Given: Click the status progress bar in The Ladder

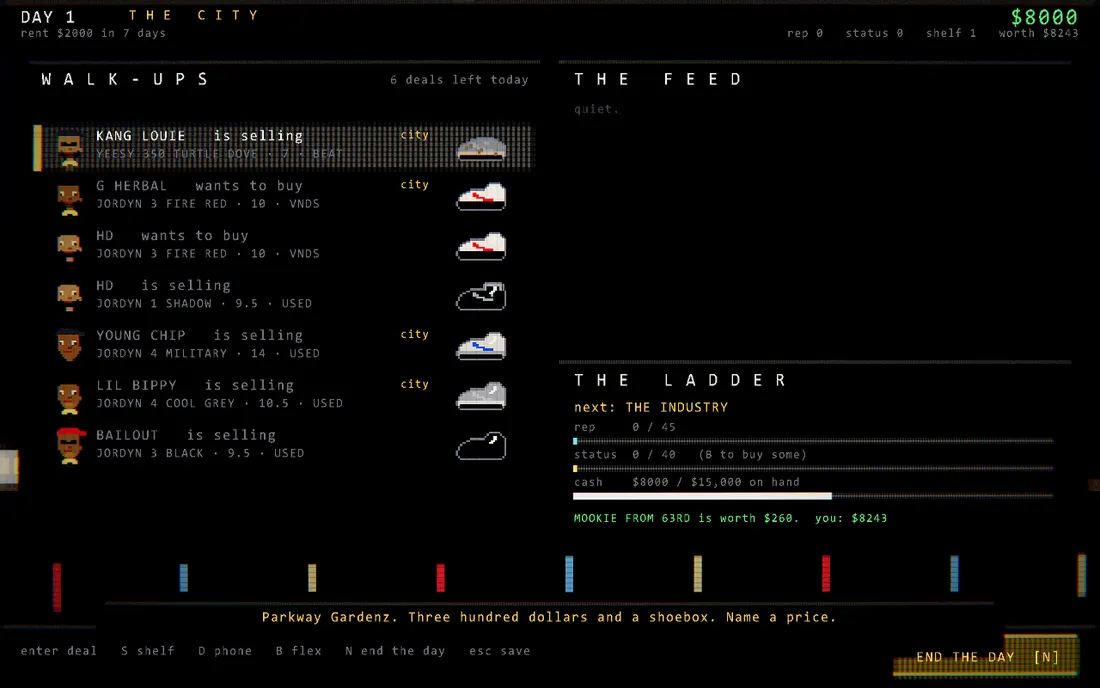Looking at the screenshot, I should click(813, 468).
